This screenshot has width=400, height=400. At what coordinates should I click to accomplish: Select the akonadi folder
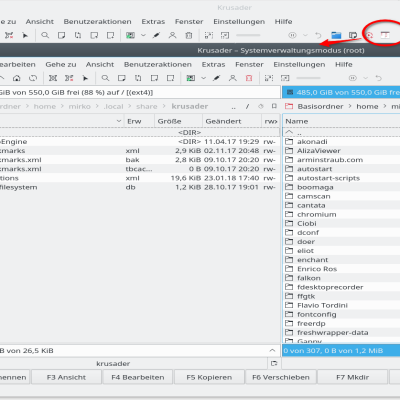pyautogui.click(x=341, y=142)
